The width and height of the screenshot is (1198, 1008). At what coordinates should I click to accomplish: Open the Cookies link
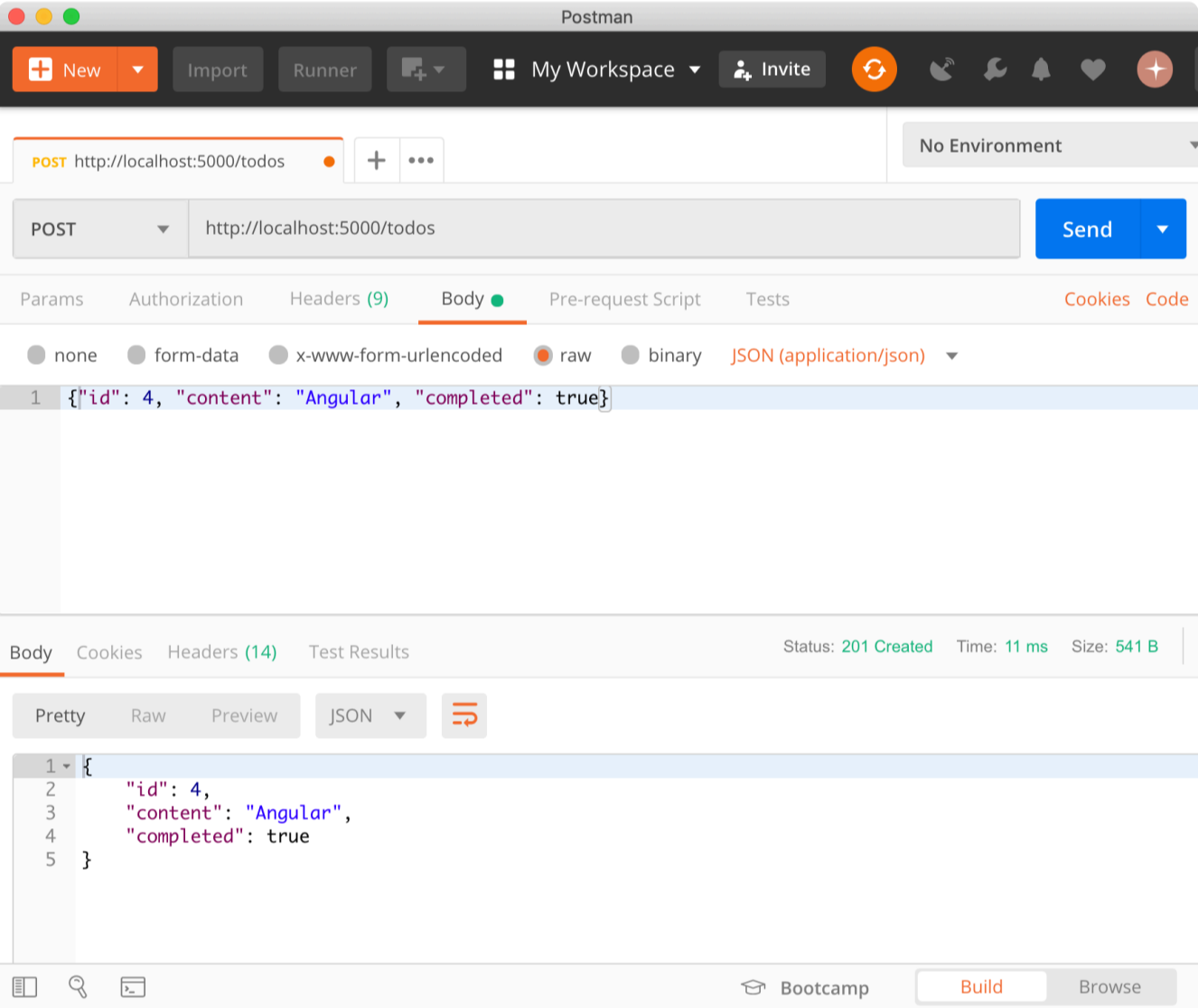(x=1097, y=299)
